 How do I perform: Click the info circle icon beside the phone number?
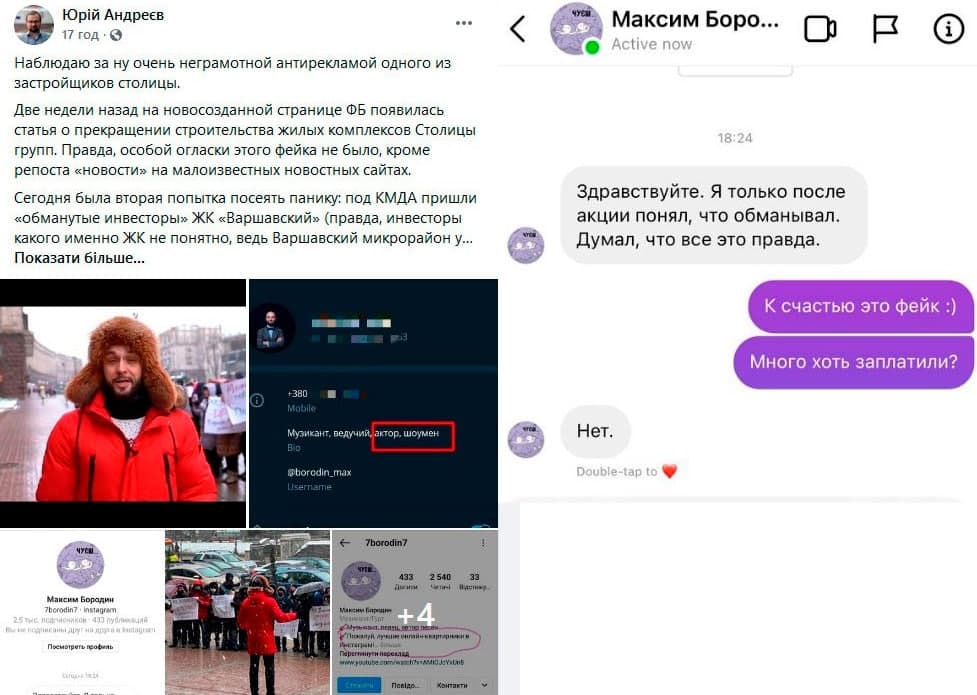(257, 400)
